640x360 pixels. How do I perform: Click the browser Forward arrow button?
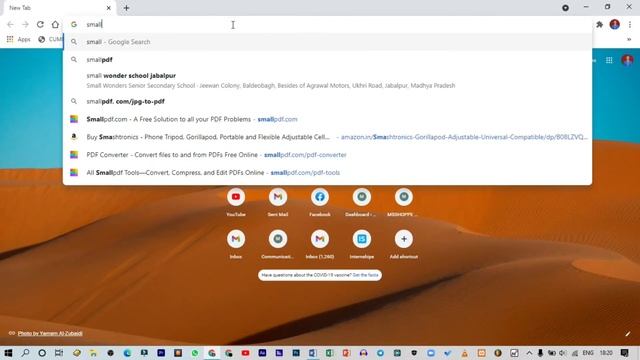25,24
